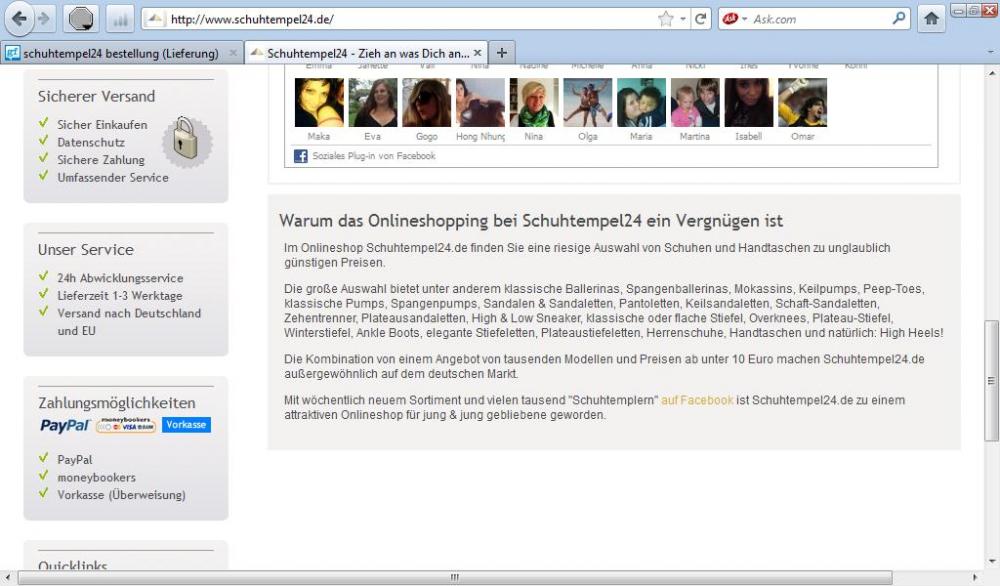1000x586 pixels.
Task: Open Olga's profile picture
Action: coord(587,102)
